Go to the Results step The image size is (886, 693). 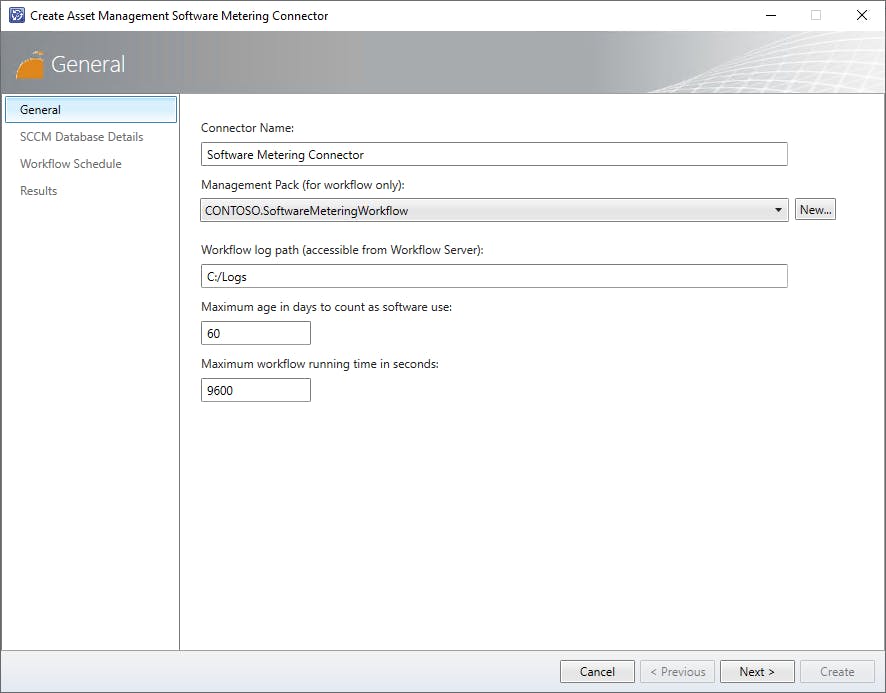point(39,191)
